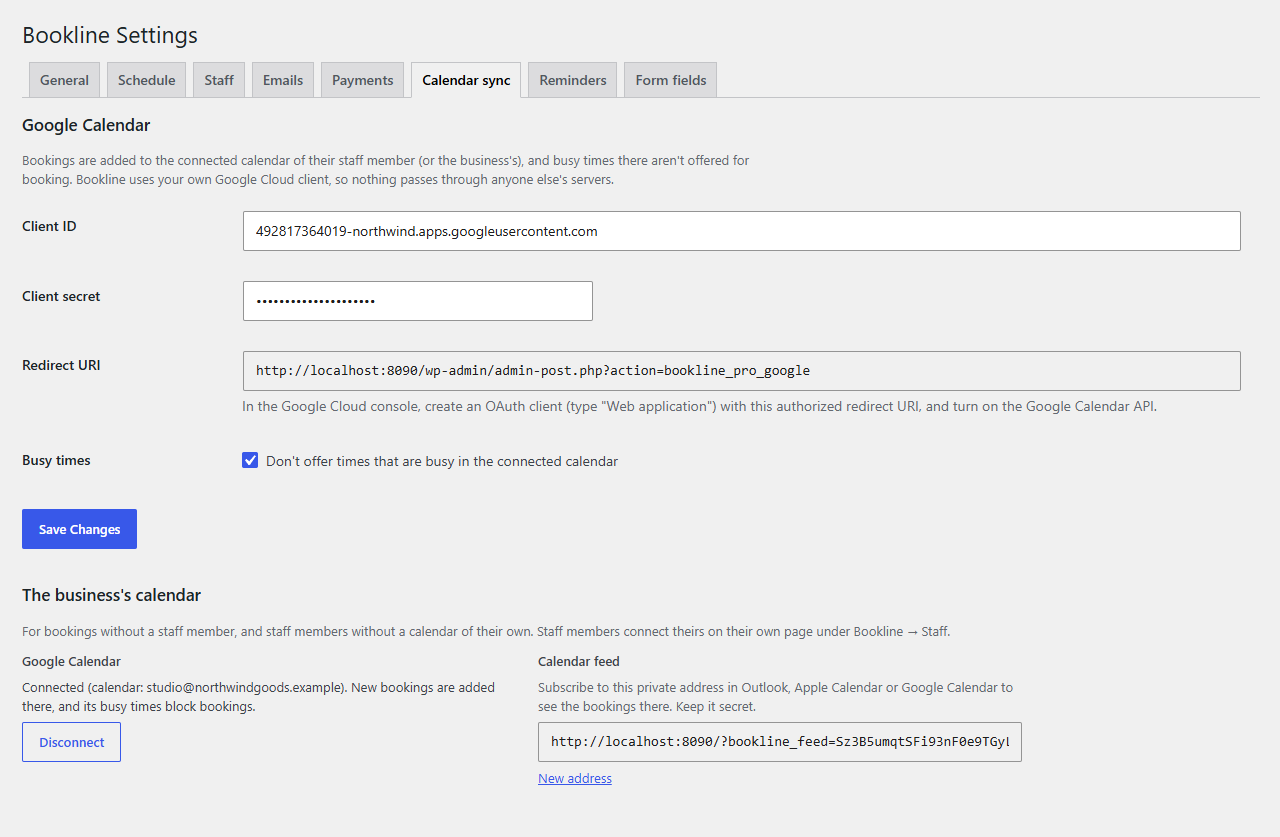Select the calendar feed address field

click(780, 742)
